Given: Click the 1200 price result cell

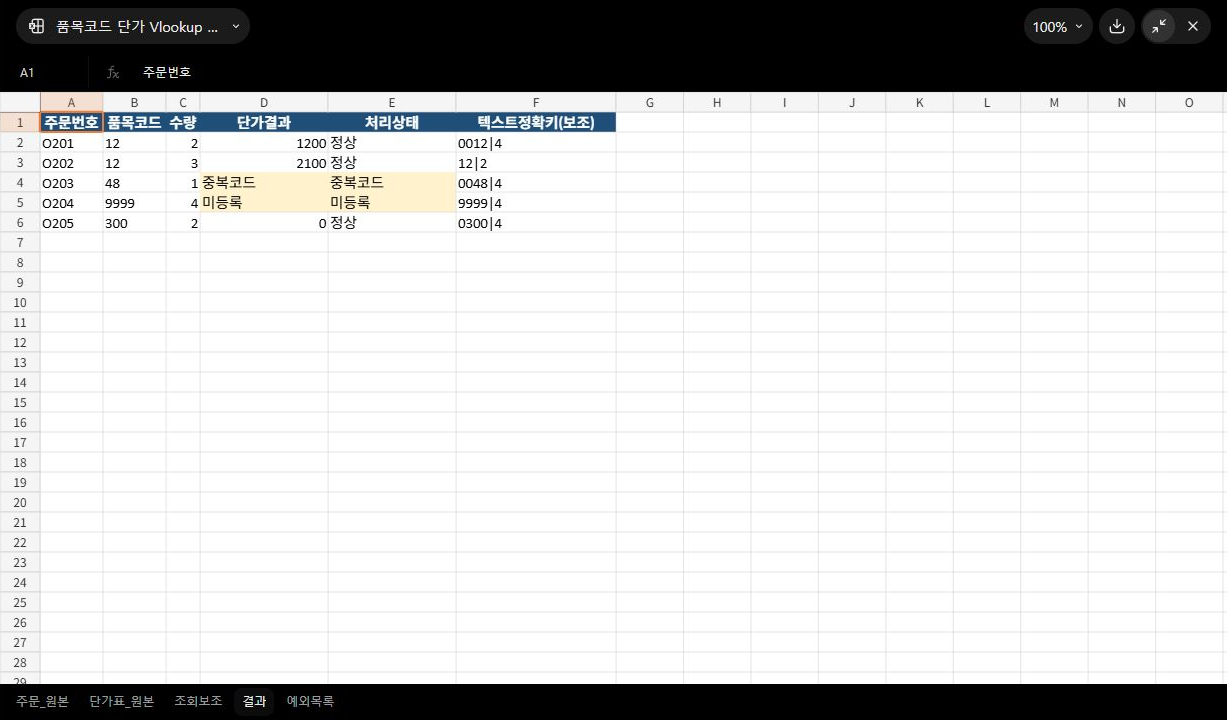Looking at the screenshot, I should click(x=264, y=143).
